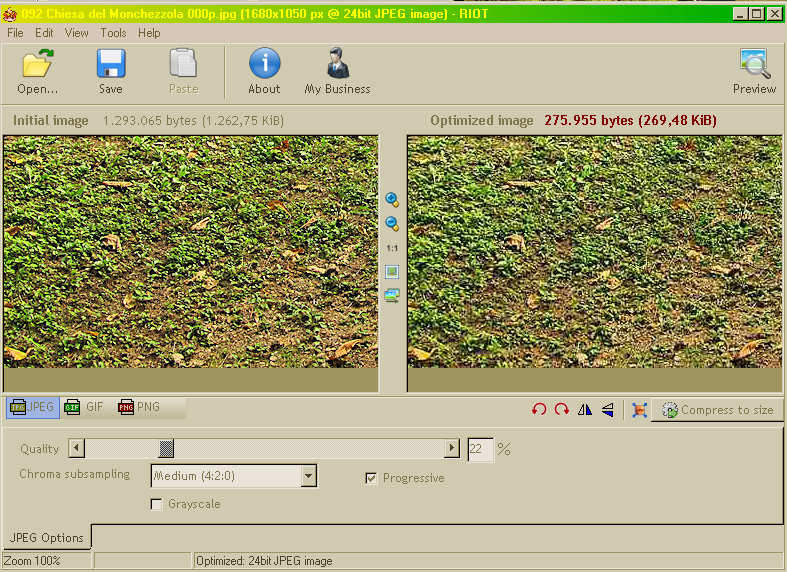
Task: Maximize the RIOT window
Action: point(757,14)
